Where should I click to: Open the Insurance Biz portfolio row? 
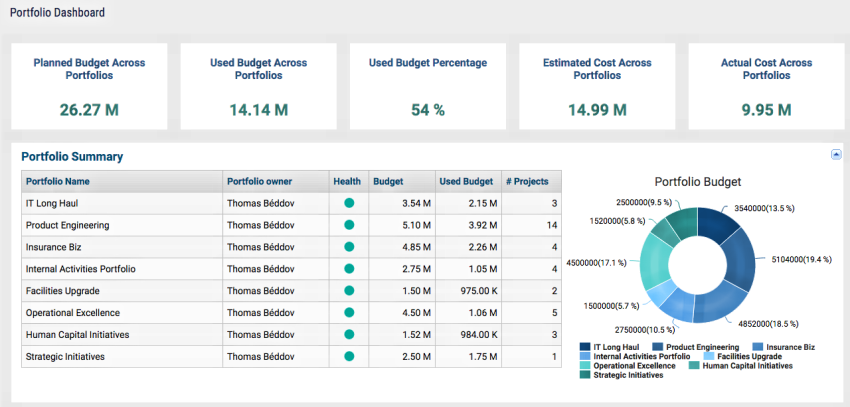click(292, 247)
